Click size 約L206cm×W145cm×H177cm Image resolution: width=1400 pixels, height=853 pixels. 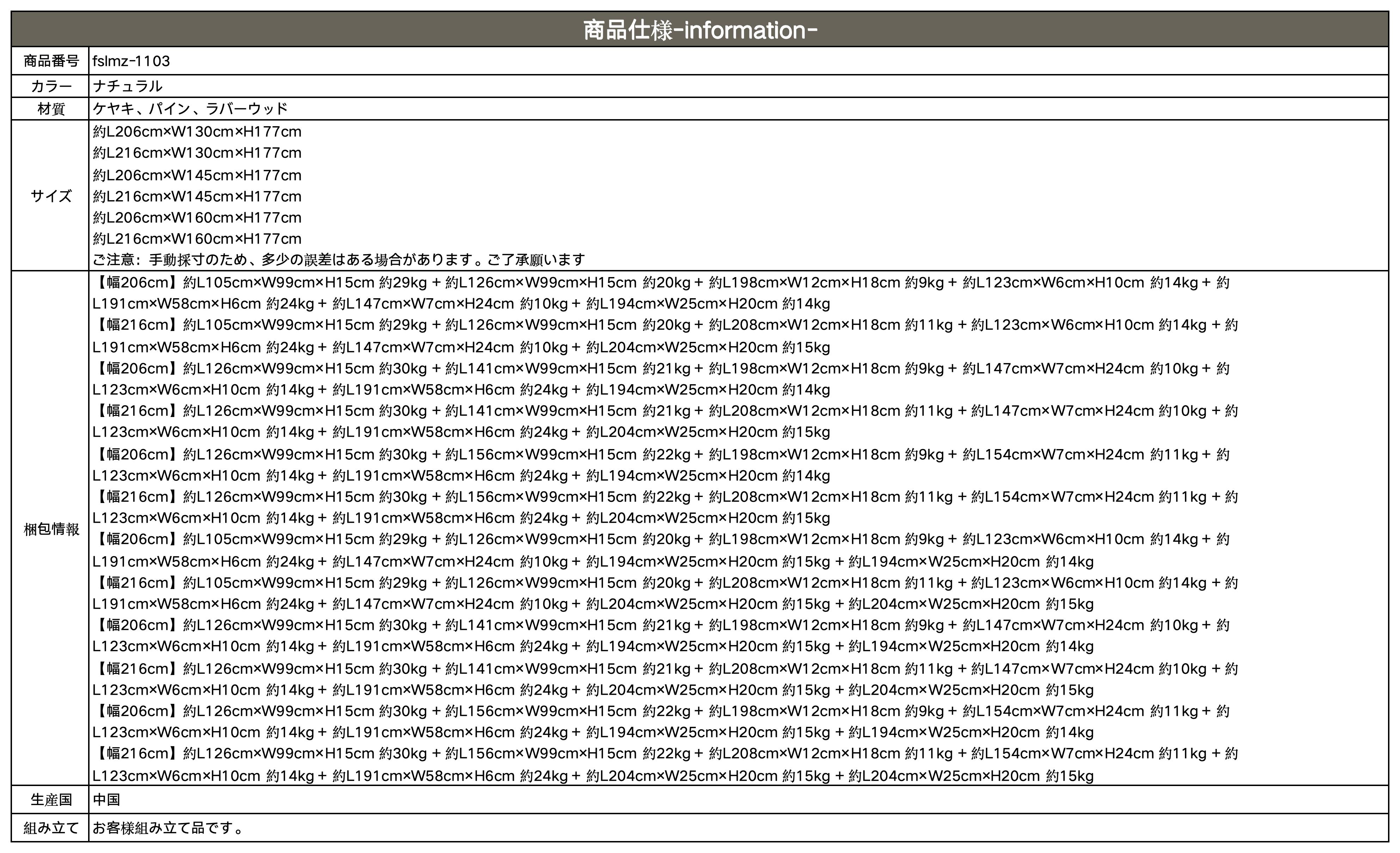coord(197,175)
